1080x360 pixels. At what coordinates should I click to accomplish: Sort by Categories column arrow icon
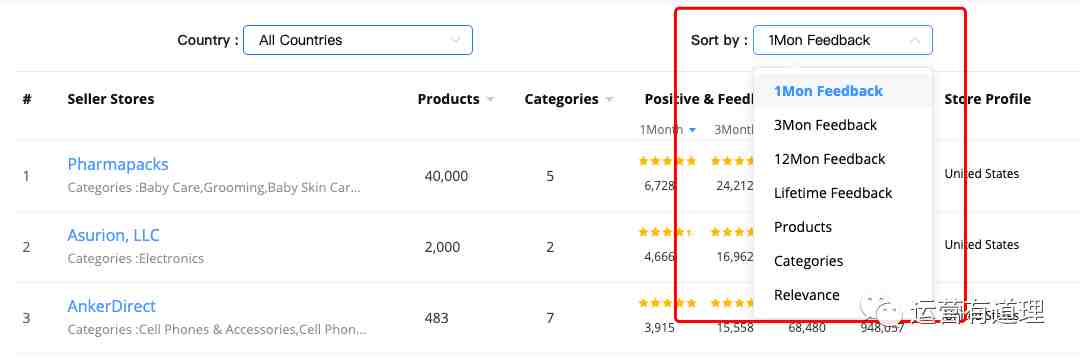tap(610, 99)
